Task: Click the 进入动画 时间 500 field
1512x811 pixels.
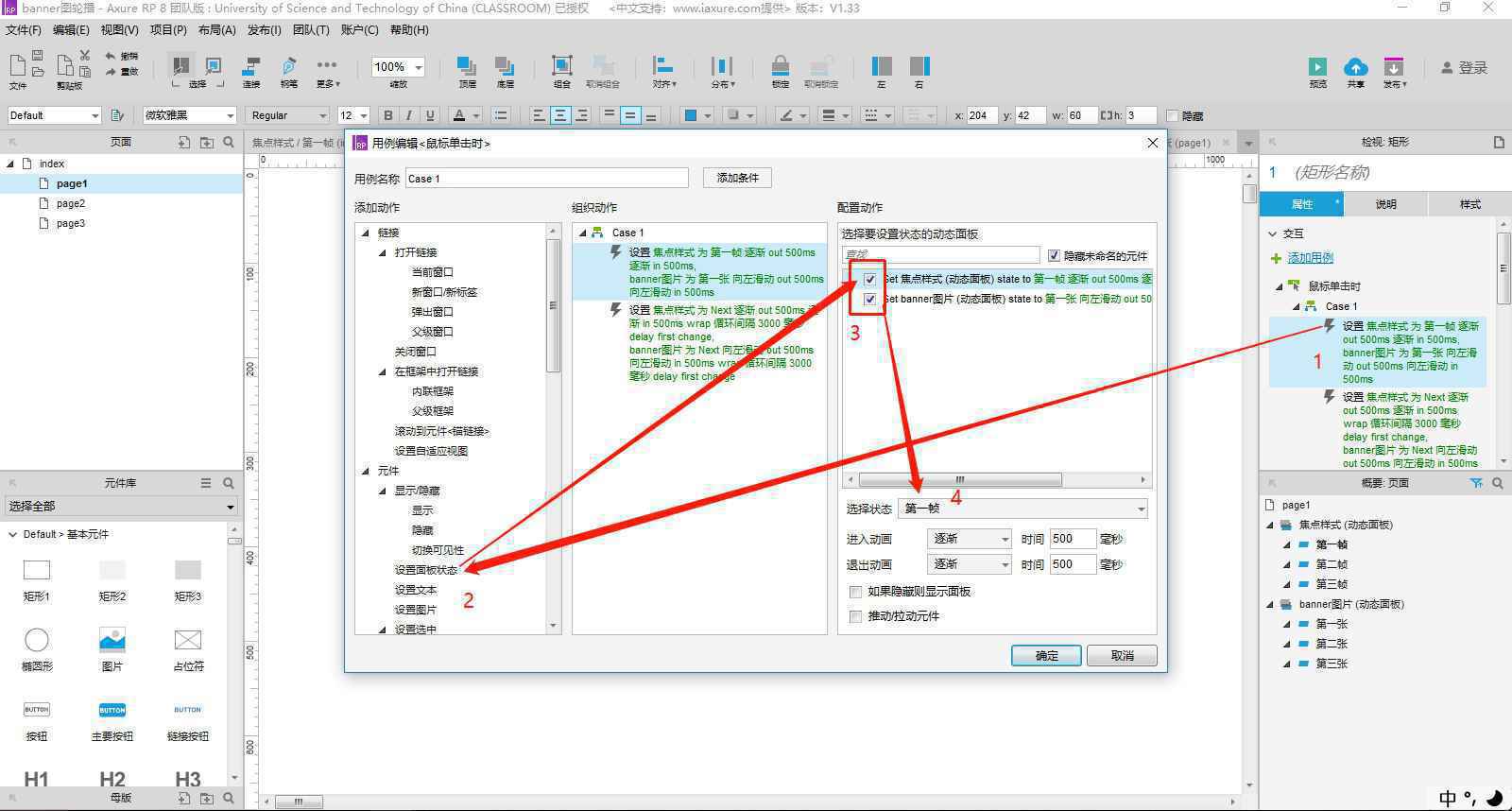Action: (1072, 539)
